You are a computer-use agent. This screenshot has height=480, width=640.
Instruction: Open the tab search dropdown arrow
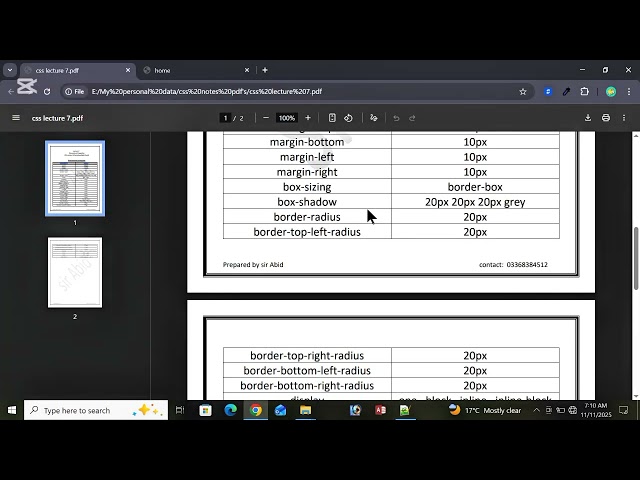click(x=10, y=70)
